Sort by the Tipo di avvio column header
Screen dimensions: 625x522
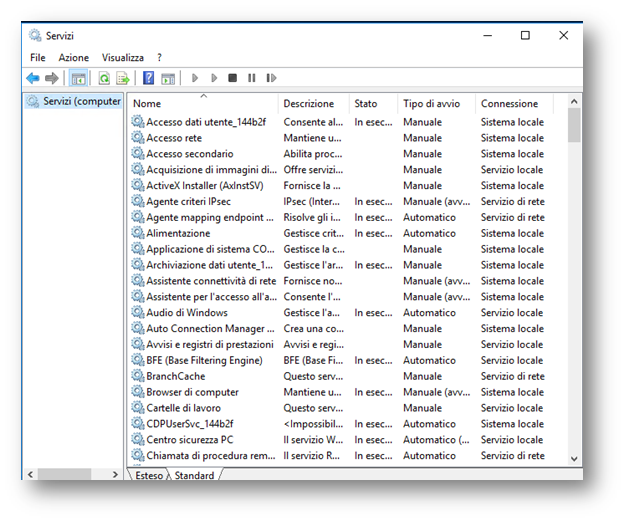point(436,104)
